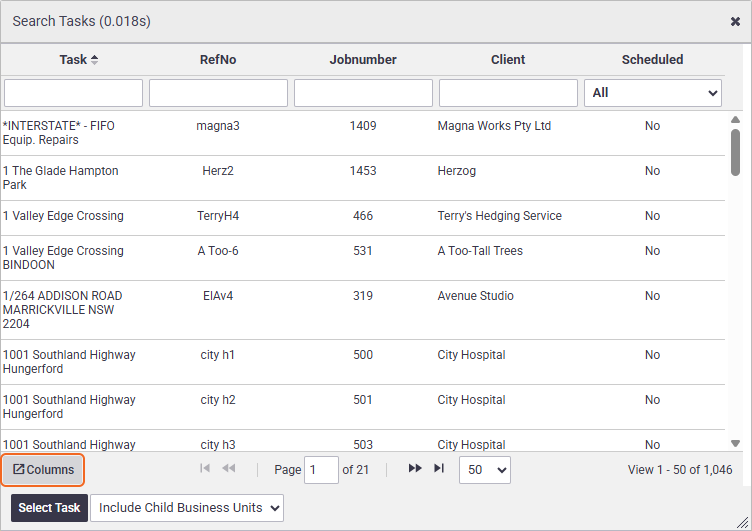Viewport: 752px width, 531px height.
Task: Click client Herzog
Action: click(x=457, y=171)
